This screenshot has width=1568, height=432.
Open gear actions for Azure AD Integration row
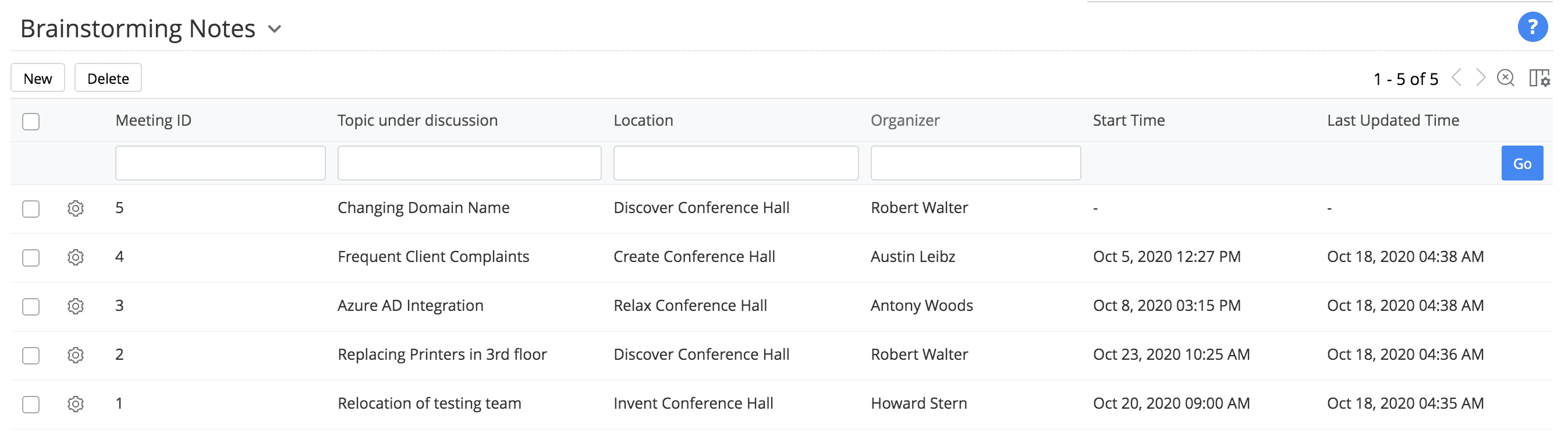[x=76, y=306]
